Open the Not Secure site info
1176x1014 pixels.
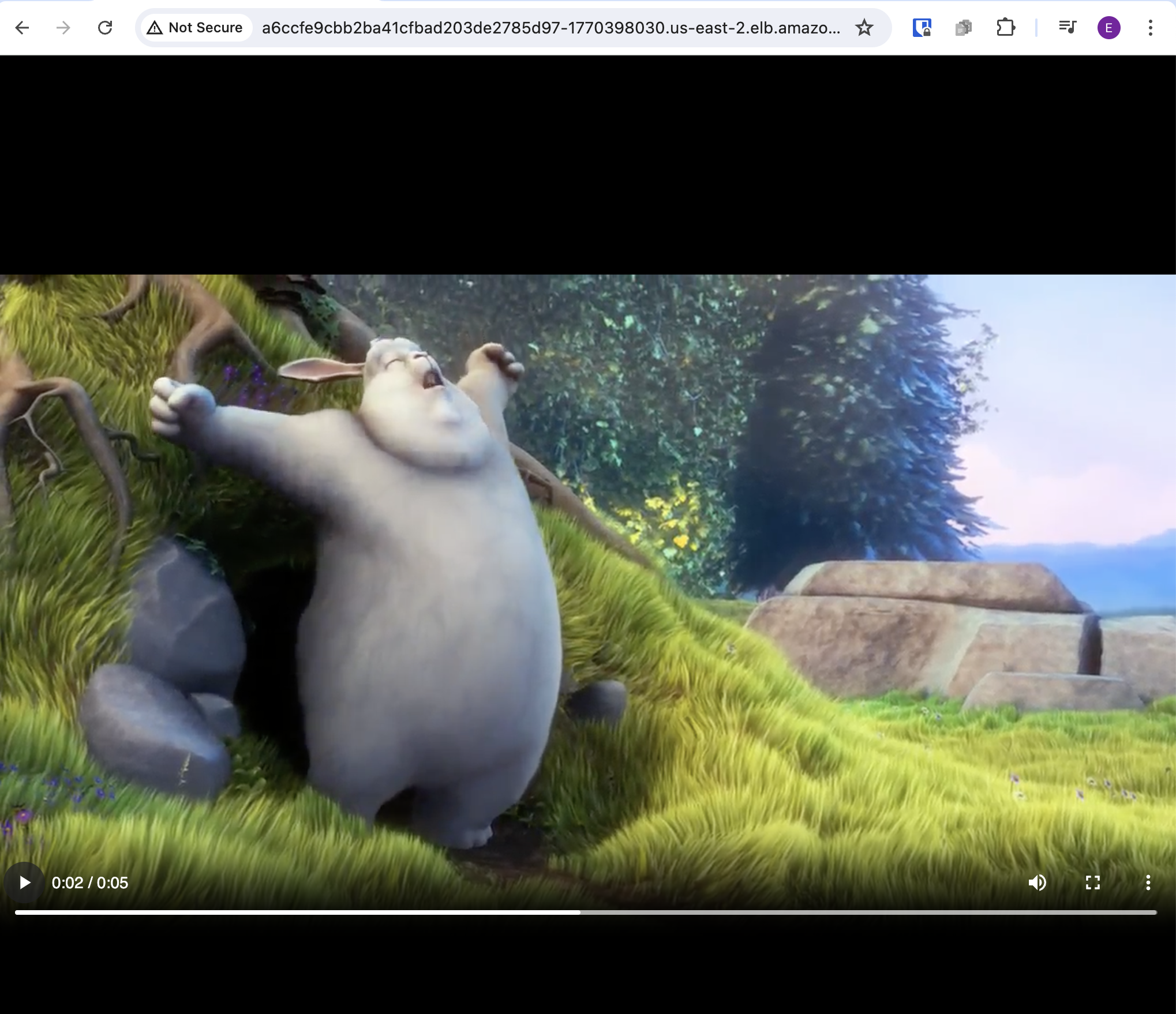click(x=195, y=28)
